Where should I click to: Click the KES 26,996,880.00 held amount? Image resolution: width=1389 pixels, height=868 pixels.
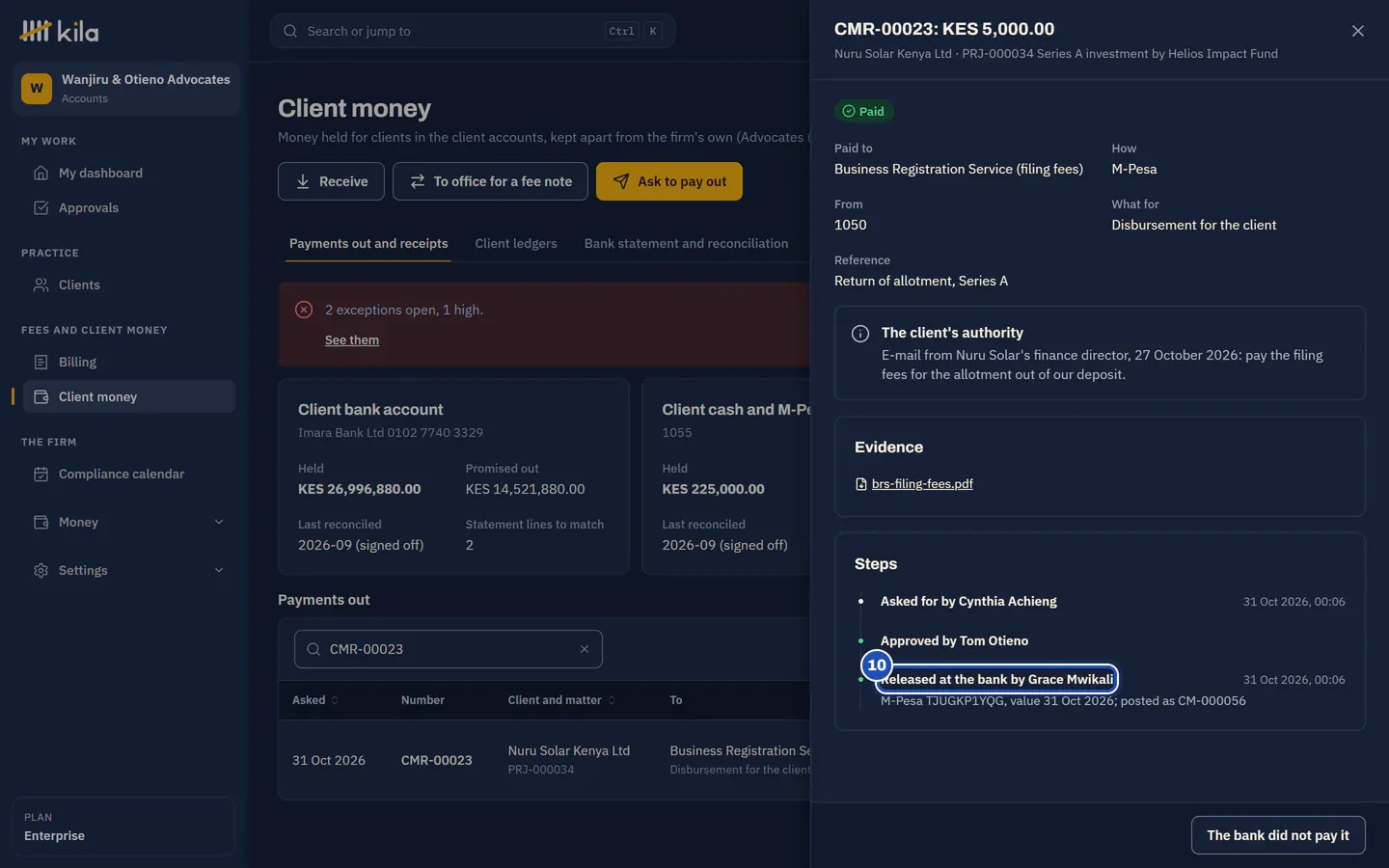pyautogui.click(x=359, y=489)
